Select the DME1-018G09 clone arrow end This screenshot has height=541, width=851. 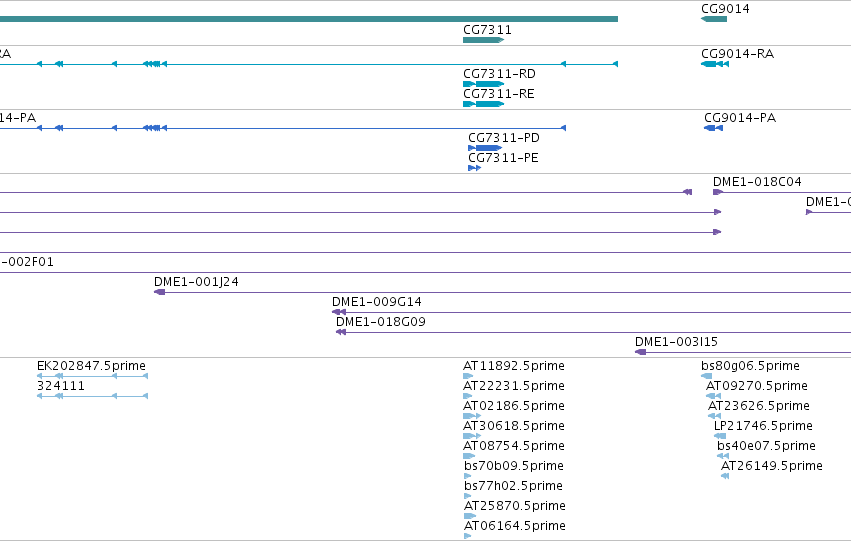pos(341,332)
